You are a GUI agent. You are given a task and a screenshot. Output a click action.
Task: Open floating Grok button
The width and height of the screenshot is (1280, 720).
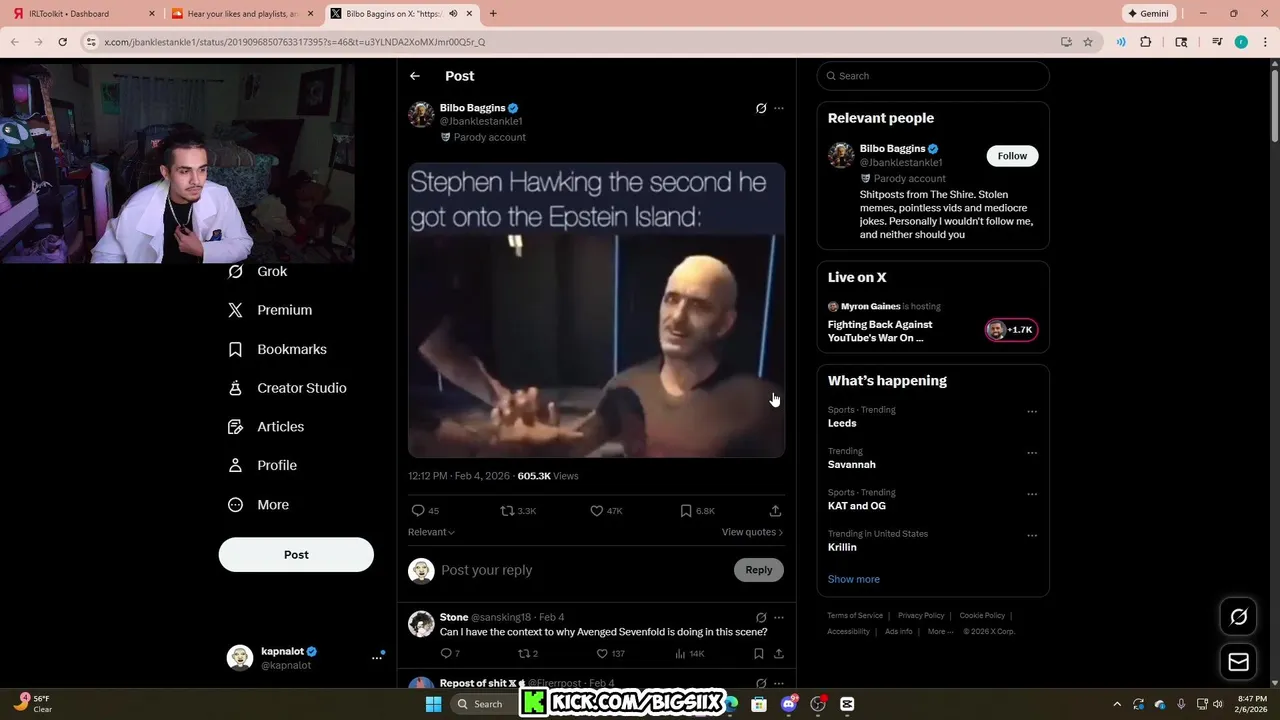(1238, 617)
